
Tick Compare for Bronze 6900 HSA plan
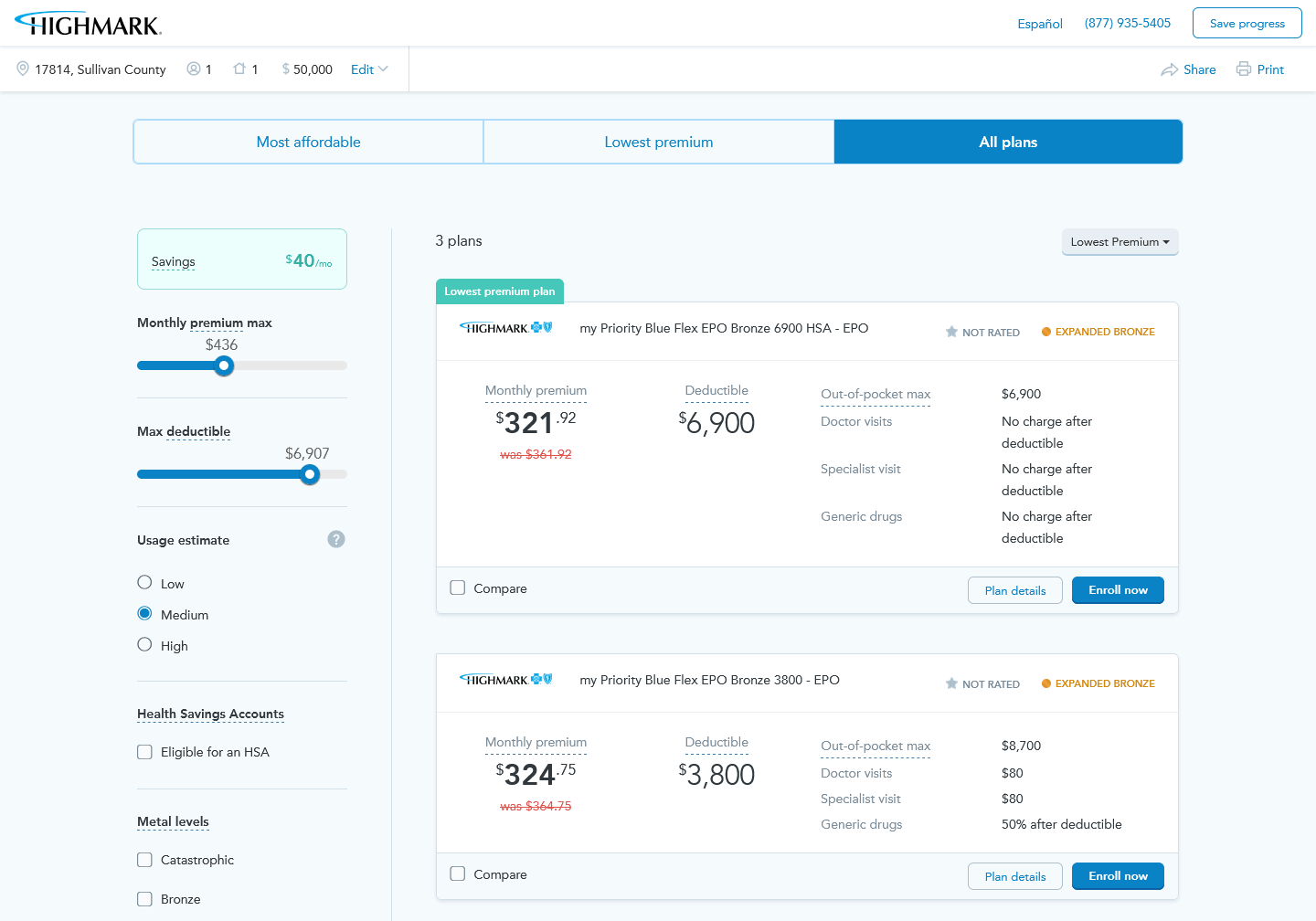point(458,588)
